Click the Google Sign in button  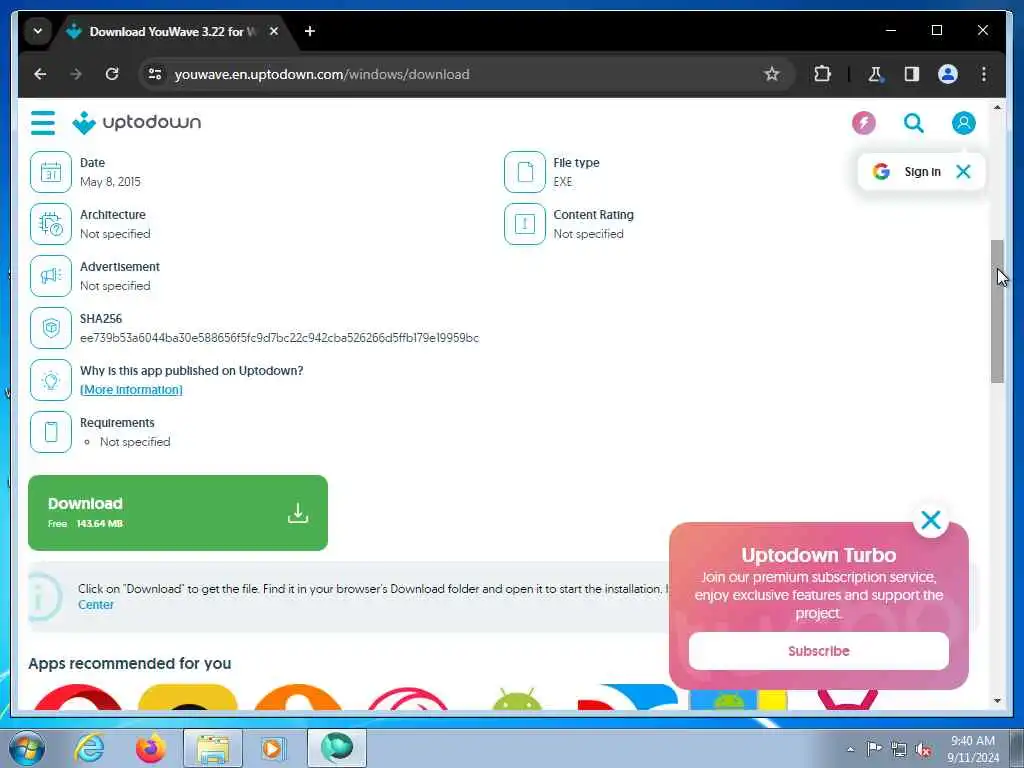(907, 172)
